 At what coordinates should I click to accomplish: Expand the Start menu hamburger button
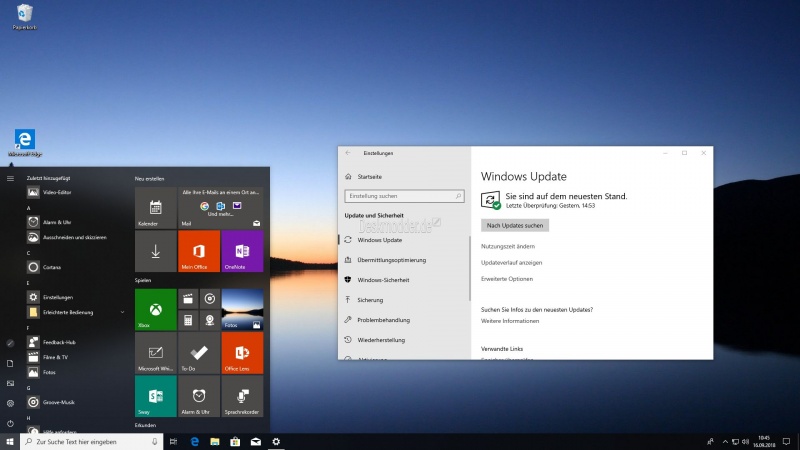click(10, 179)
